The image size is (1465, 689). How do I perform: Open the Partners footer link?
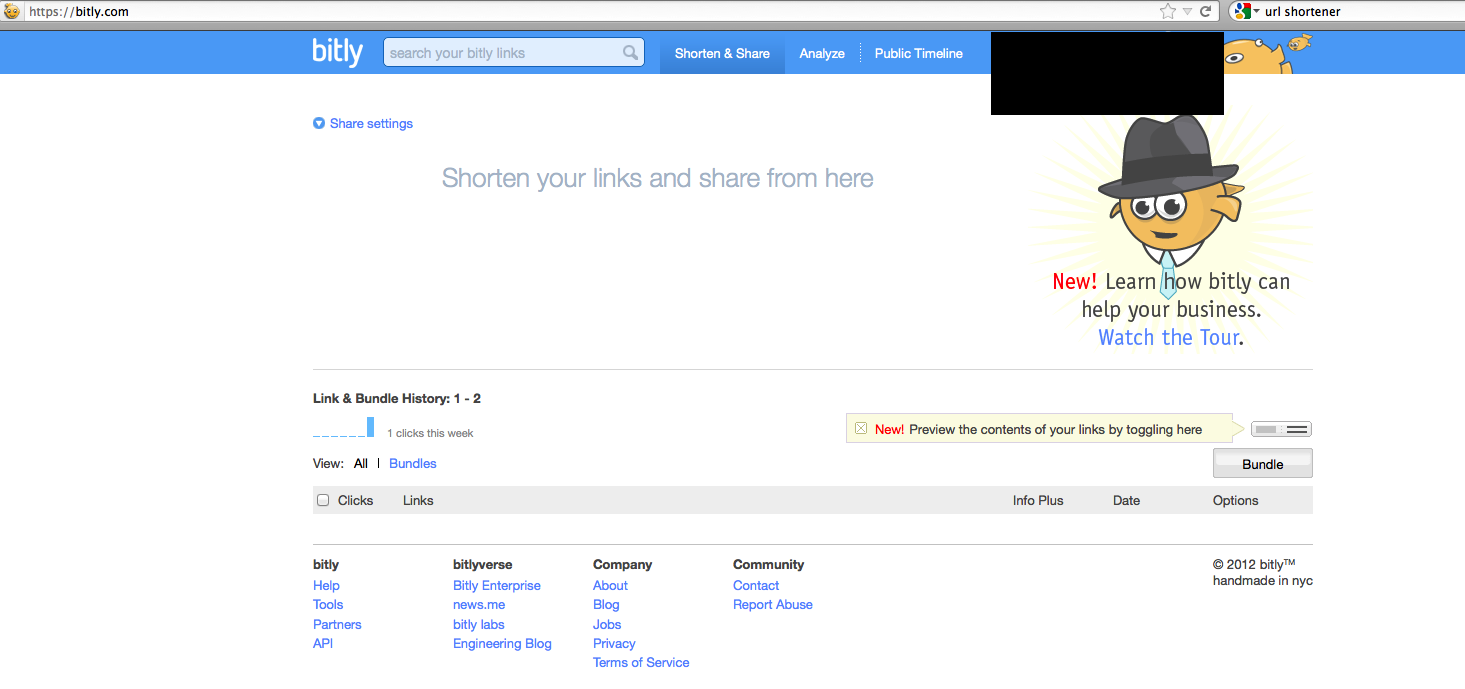click(337, 625)
